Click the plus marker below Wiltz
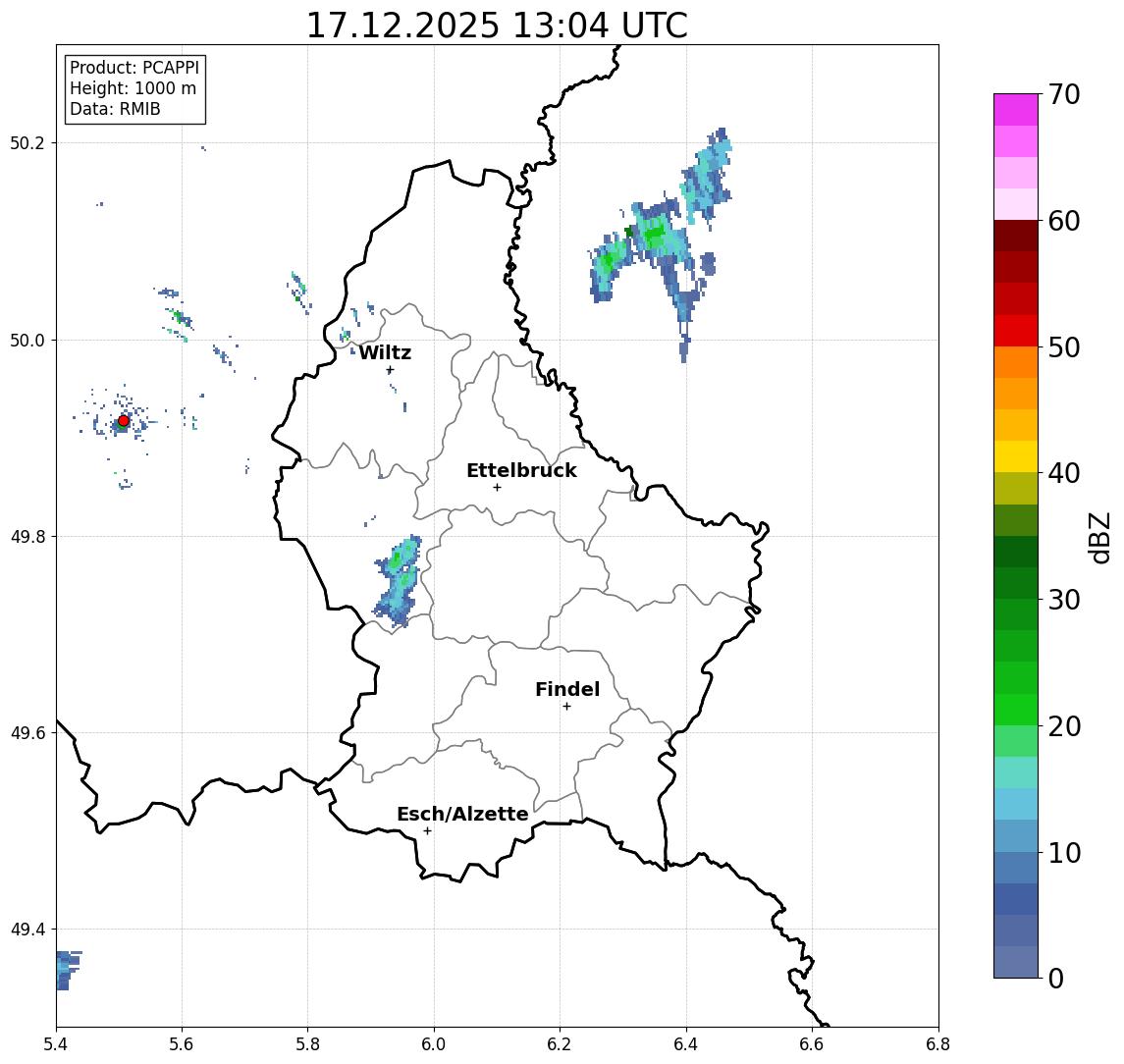This screenshot has height=1064, width=1124. click(390, 370)
